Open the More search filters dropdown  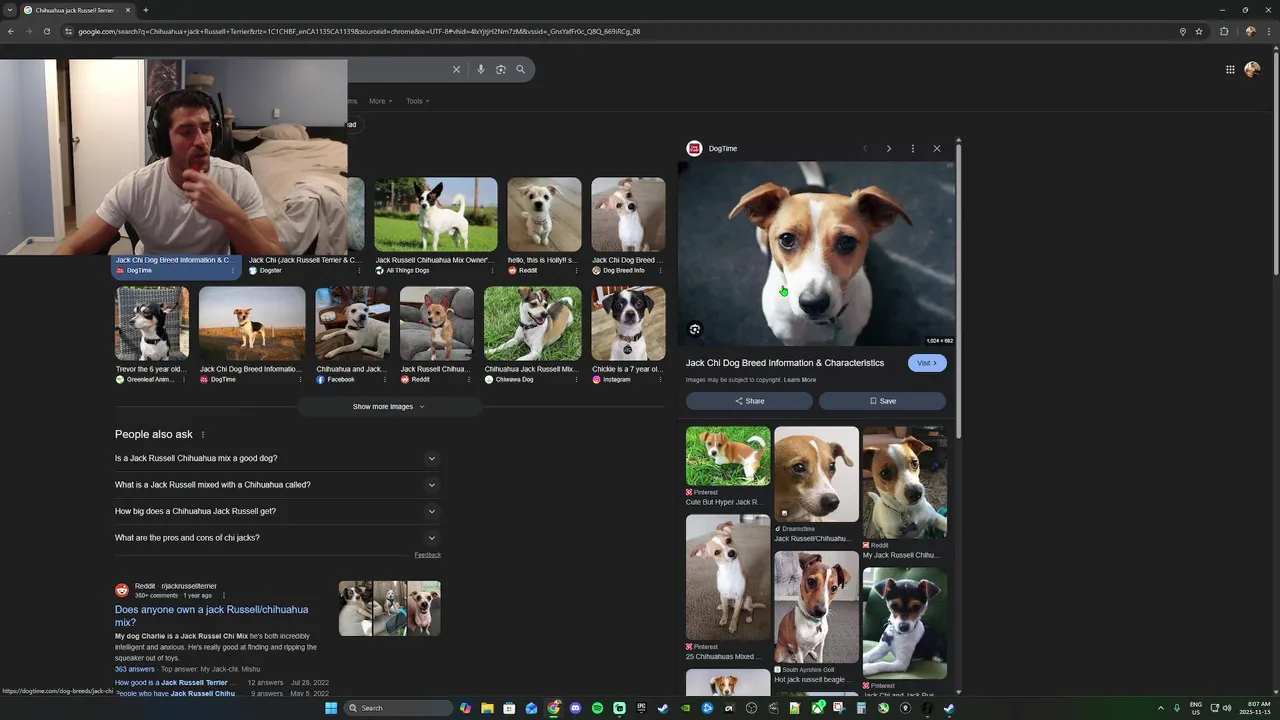(x=380, y=101)
